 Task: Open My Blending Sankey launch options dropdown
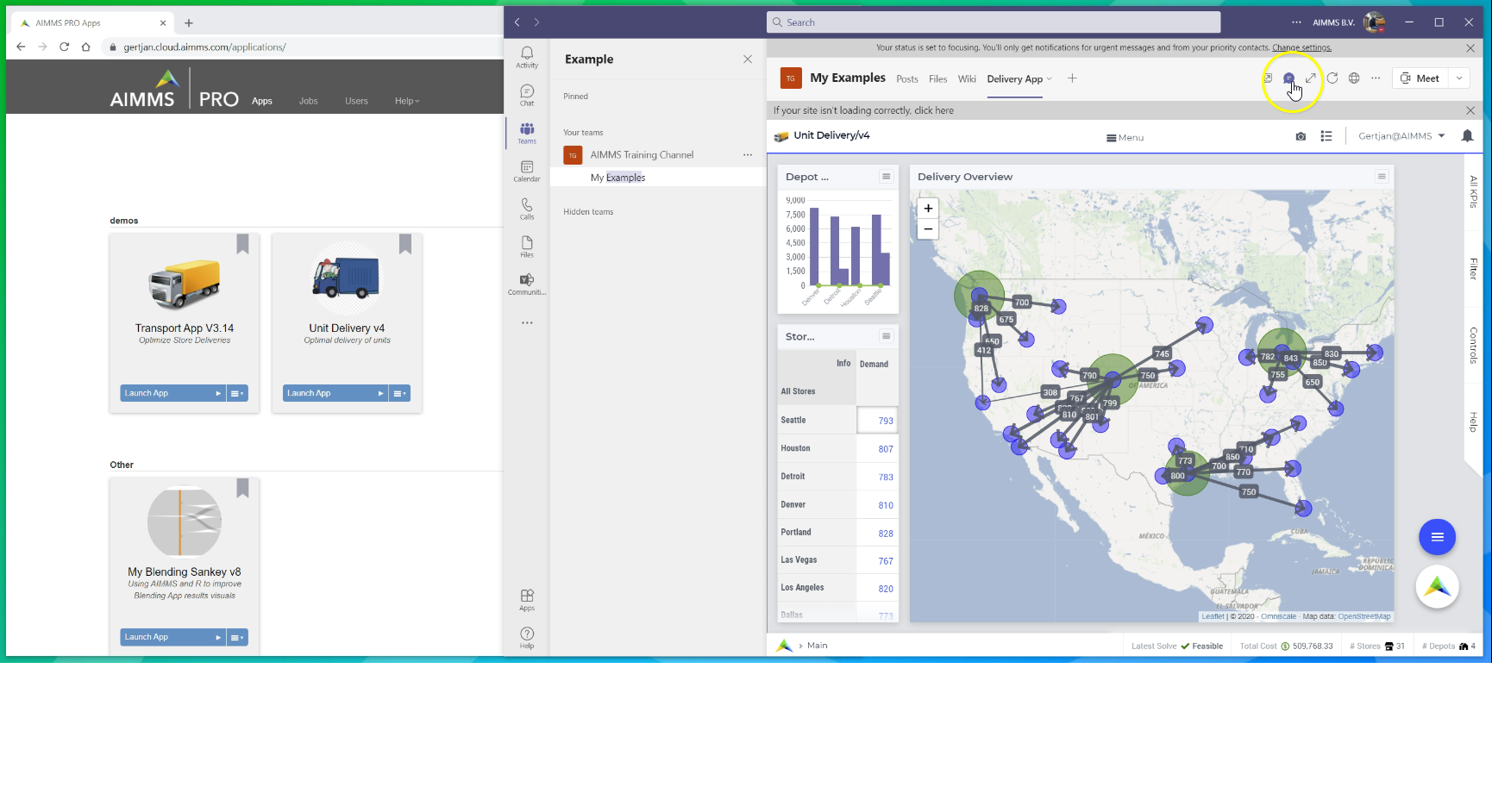[x=237, y=637]
